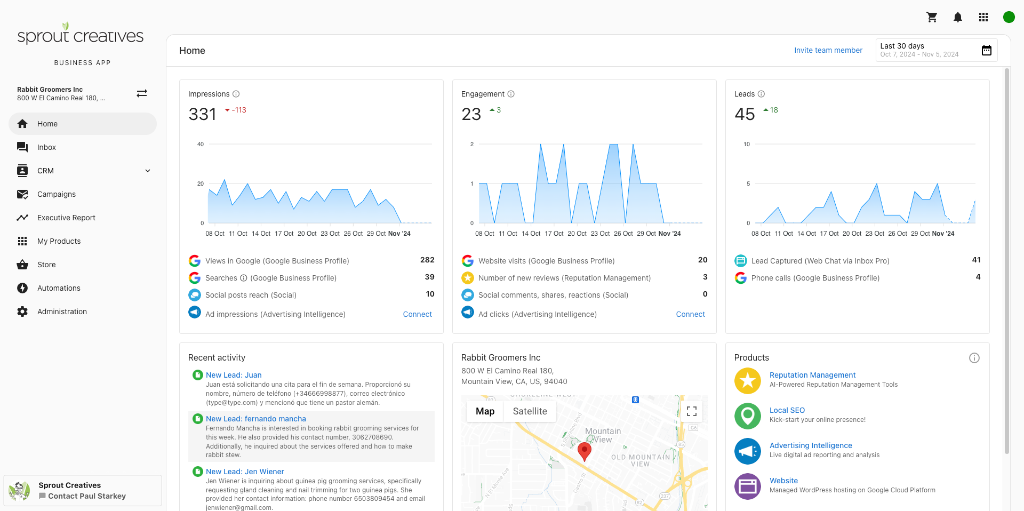Image resolution: width=1024 pixels, height=511 pixels.
Task: Click the Social comments, shares, reactions row
Action: coord(584,295)
